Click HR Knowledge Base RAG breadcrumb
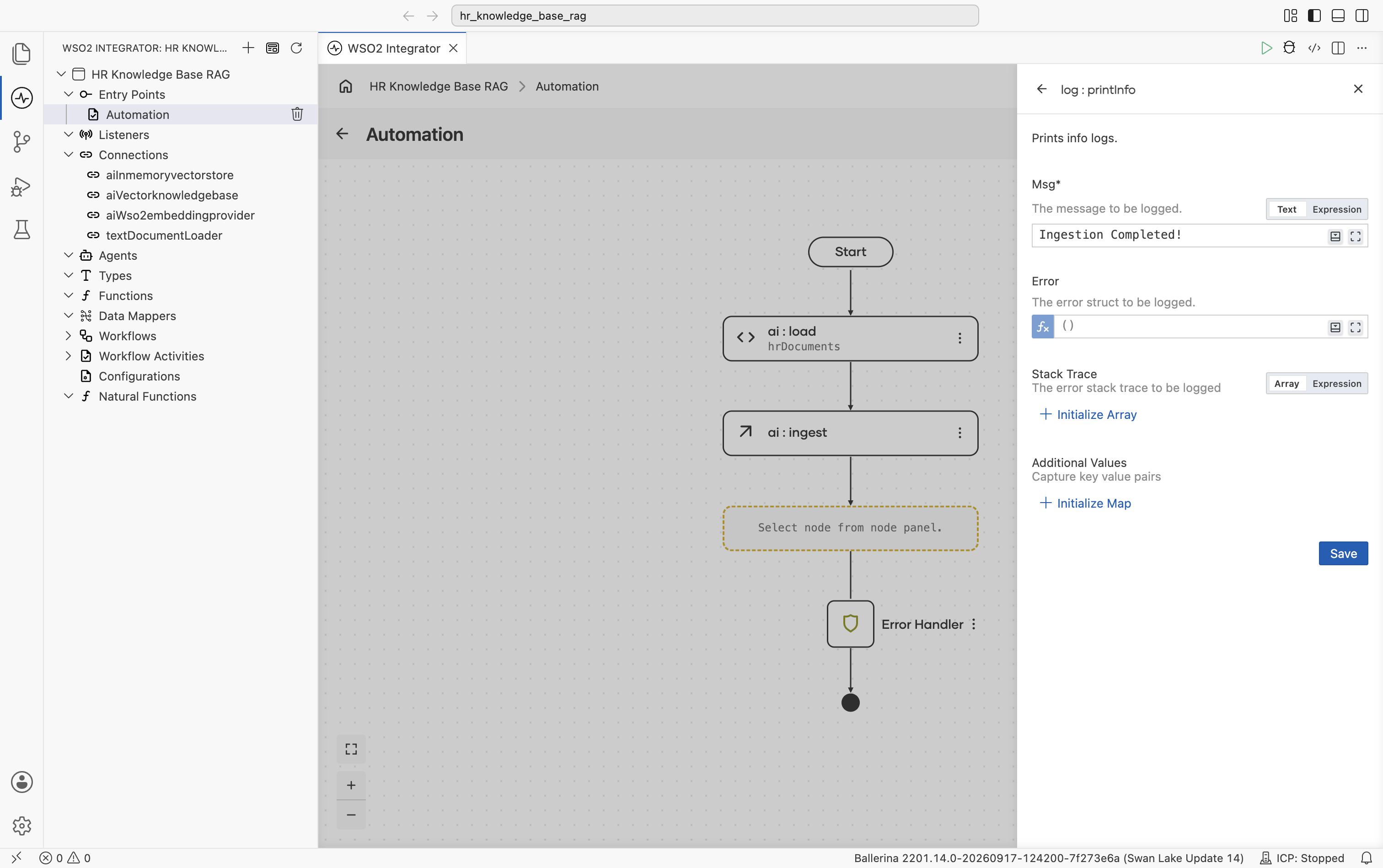The width and height of the screenshot is (1383, 868). [439, 86]
